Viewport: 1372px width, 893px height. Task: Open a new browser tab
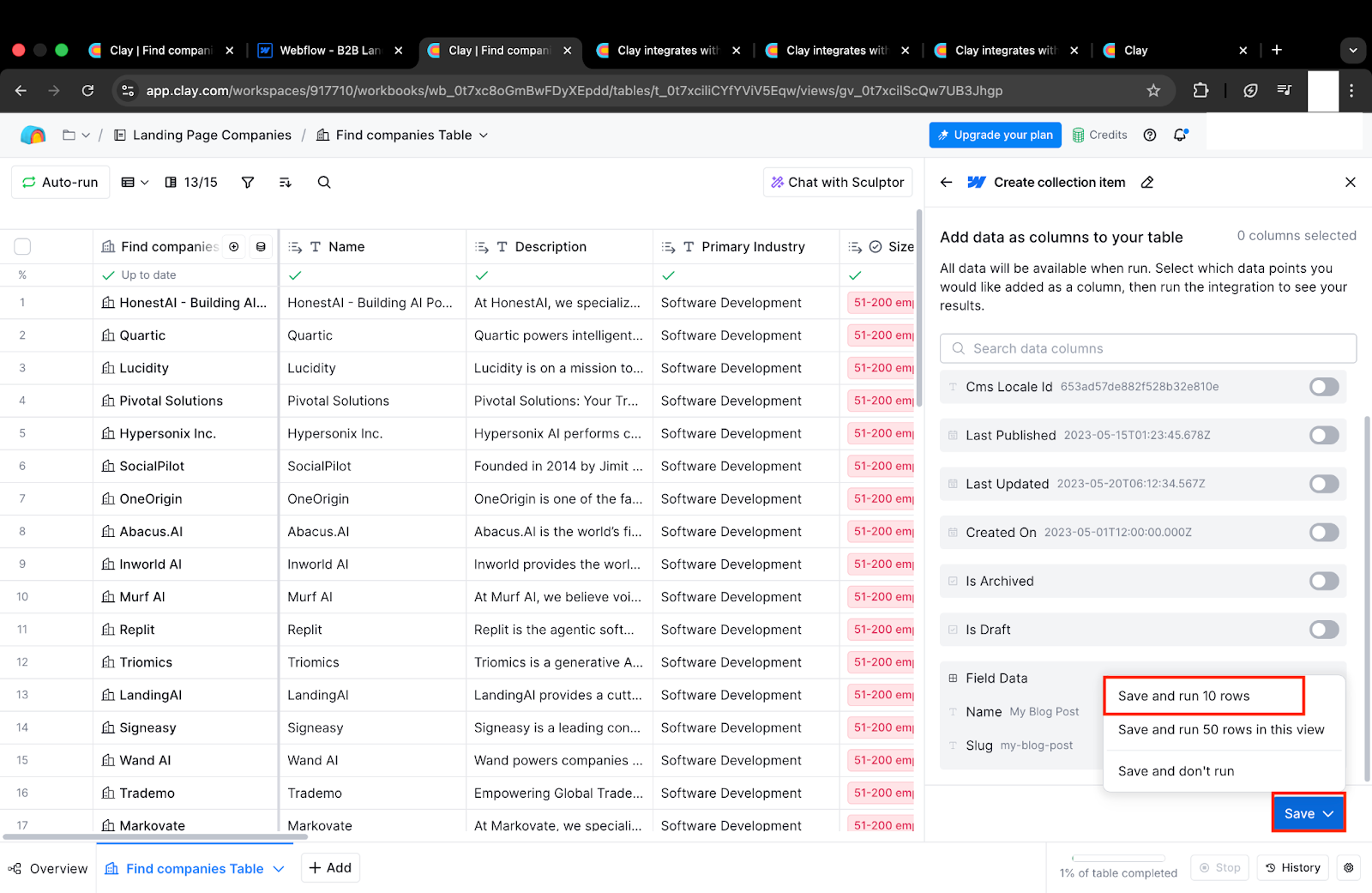tap(1277, 50)
